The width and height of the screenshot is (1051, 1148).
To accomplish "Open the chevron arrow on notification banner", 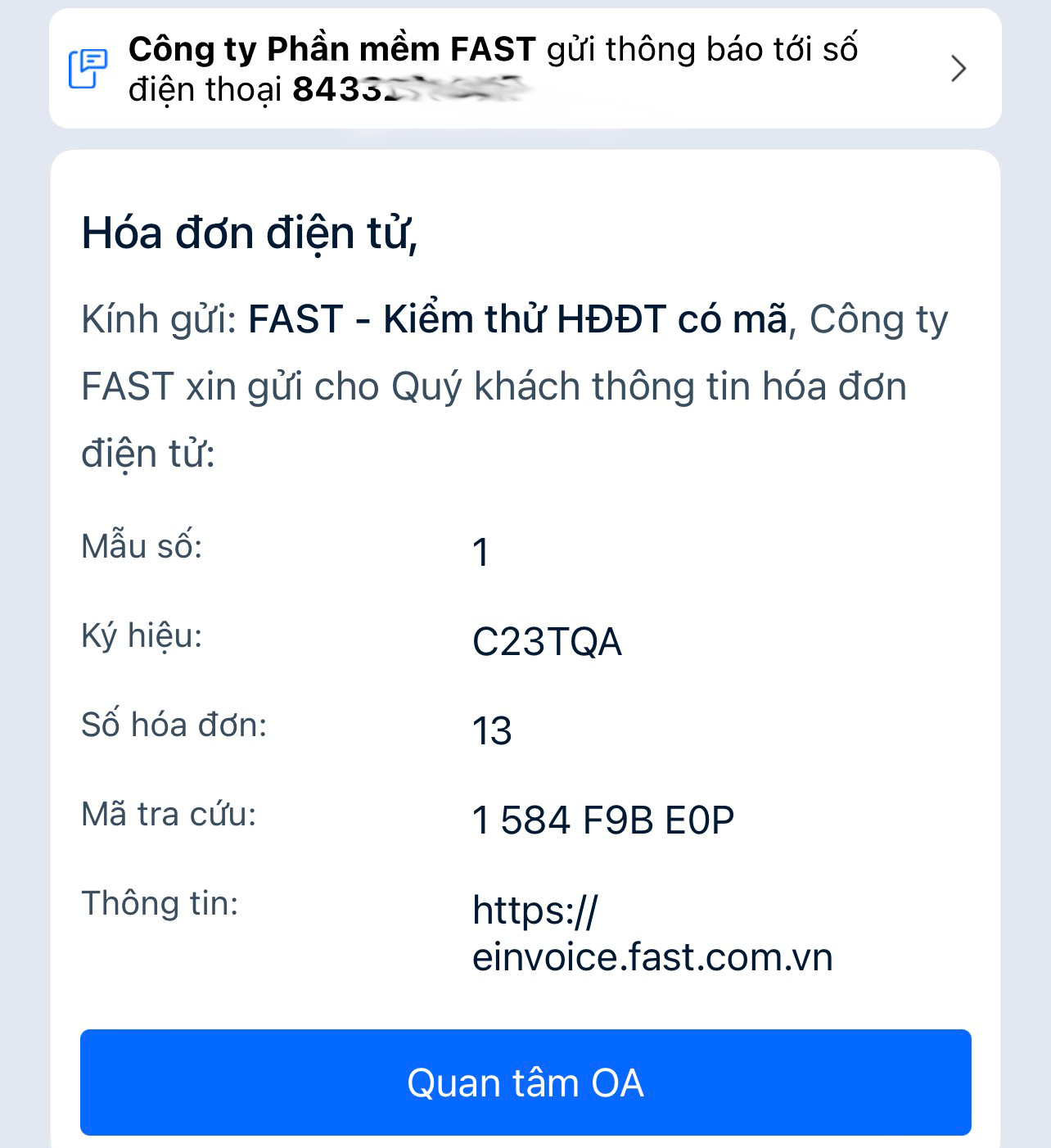I will click(x=959, y=69).
